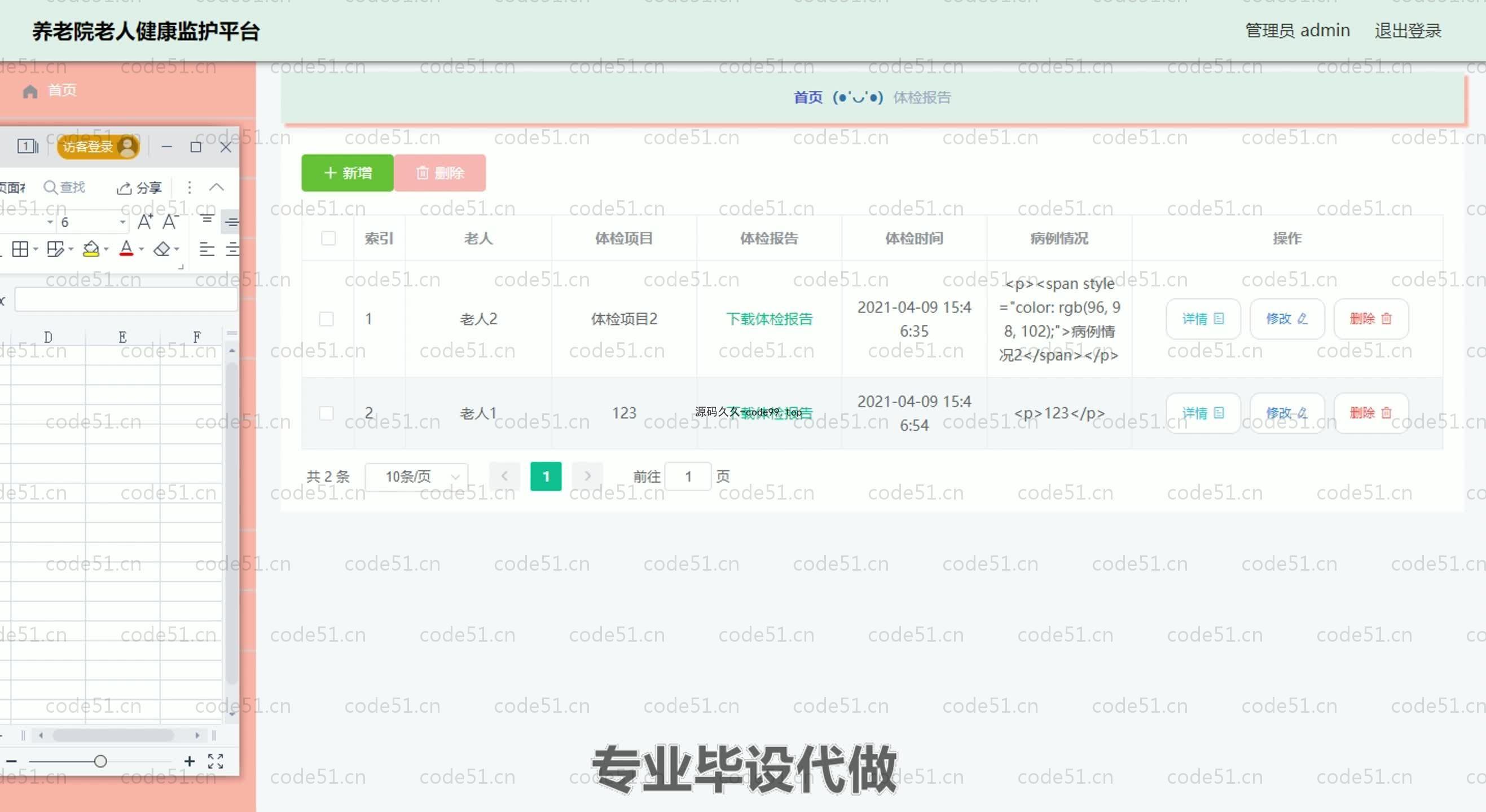Click 退出登录 logout link
The height and width of the screenshot is (812, 1486).
point(1408,30)
